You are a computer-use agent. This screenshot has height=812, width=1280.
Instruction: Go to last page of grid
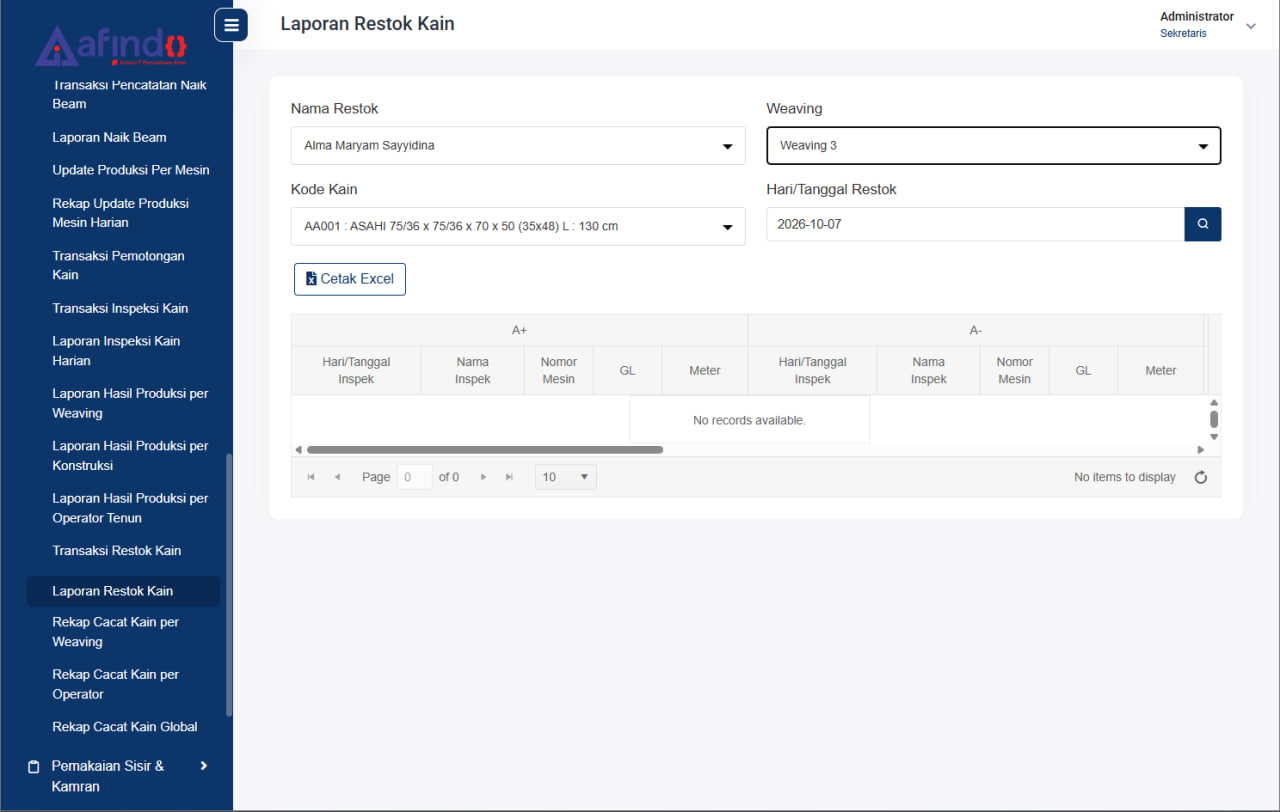tap(509, 477)
